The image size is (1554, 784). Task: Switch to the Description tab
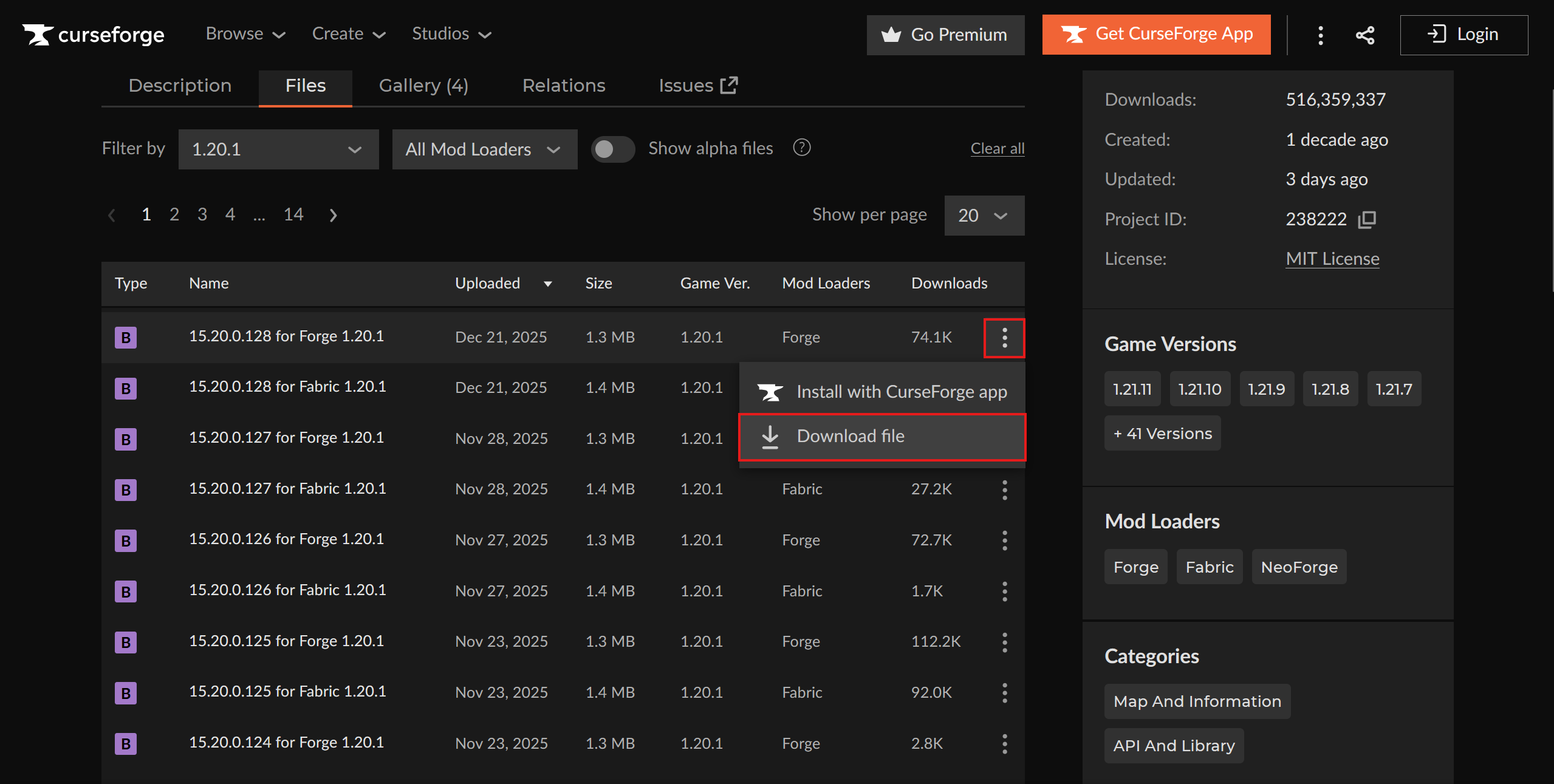click(180, 86)
